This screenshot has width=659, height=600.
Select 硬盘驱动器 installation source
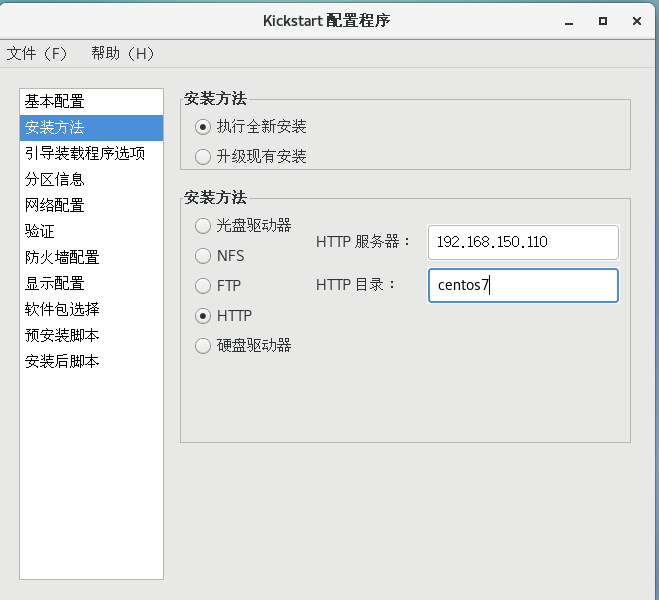(x=203, y=346)
